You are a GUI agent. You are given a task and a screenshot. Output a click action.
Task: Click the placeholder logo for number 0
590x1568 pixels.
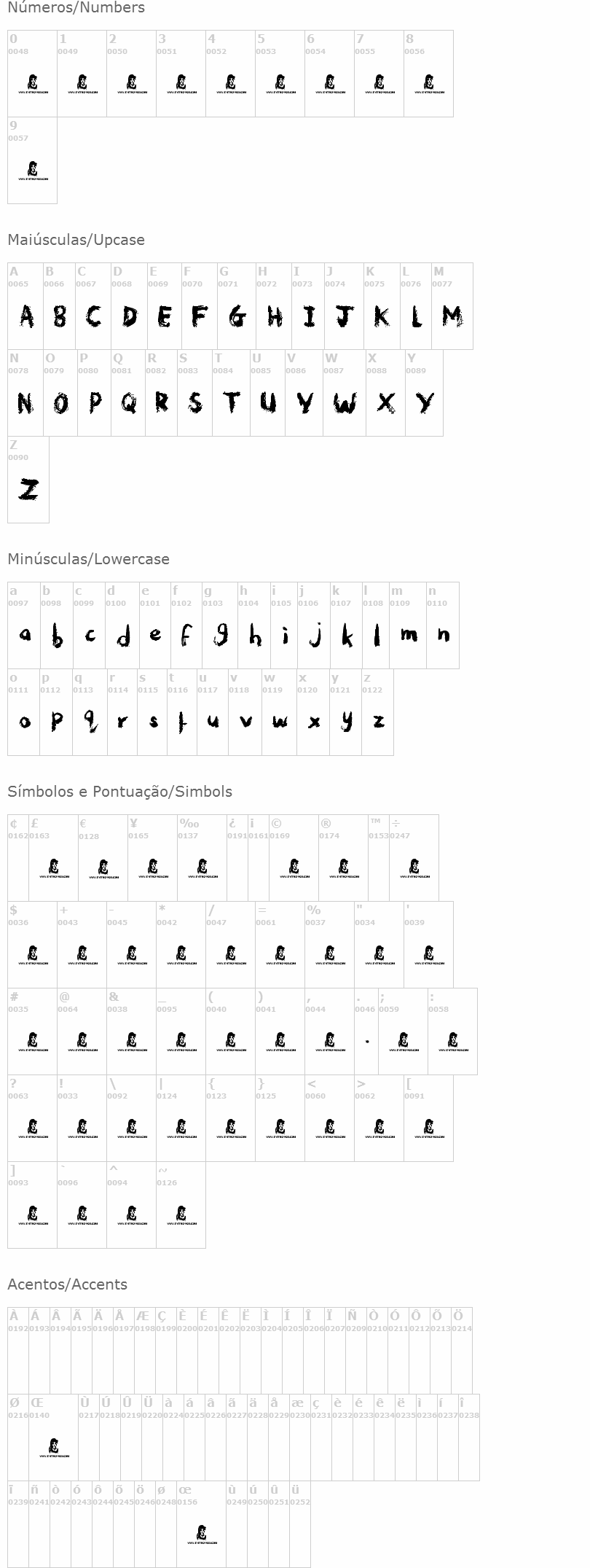(x=33, y=84)
